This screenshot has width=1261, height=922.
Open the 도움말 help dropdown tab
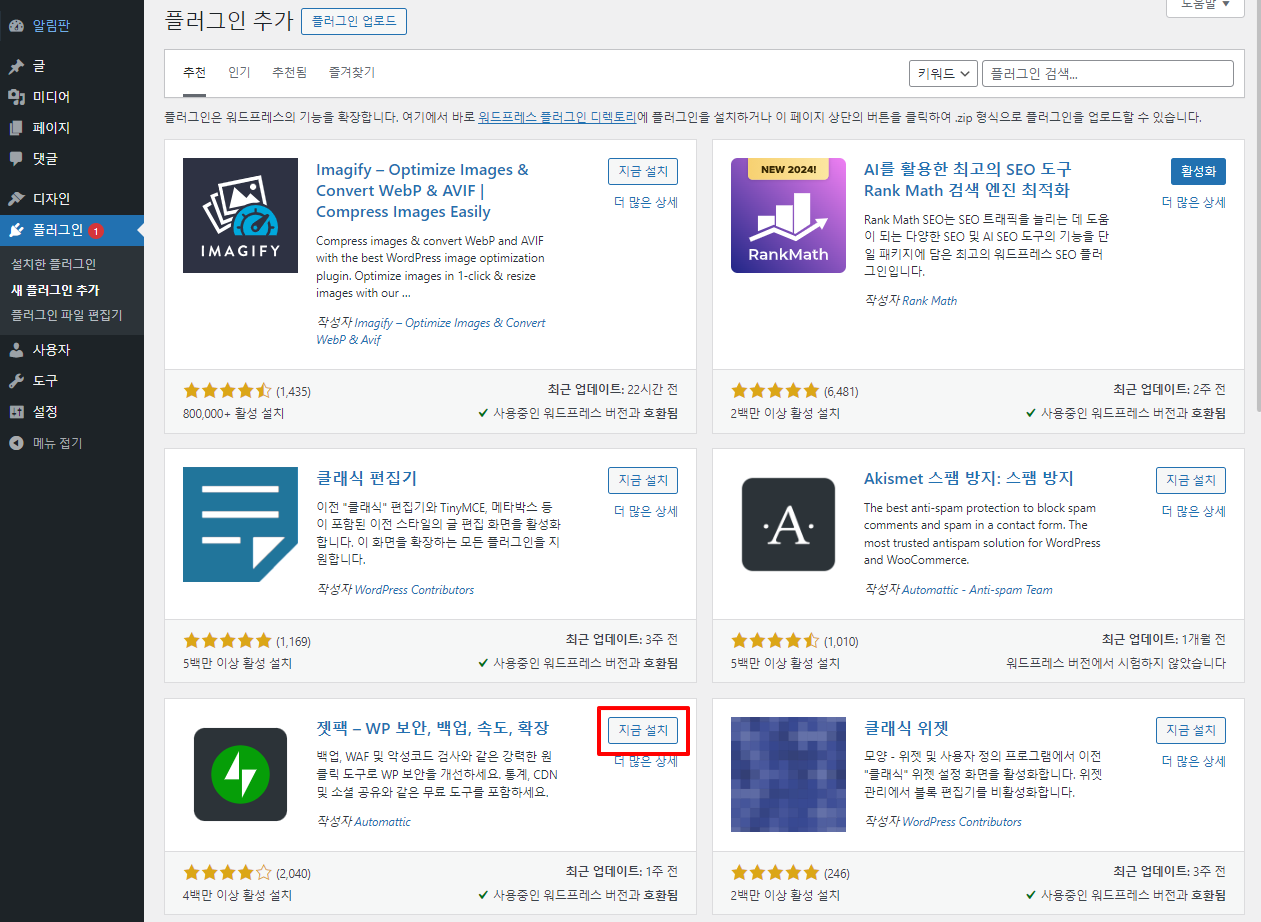(1205, 5)
